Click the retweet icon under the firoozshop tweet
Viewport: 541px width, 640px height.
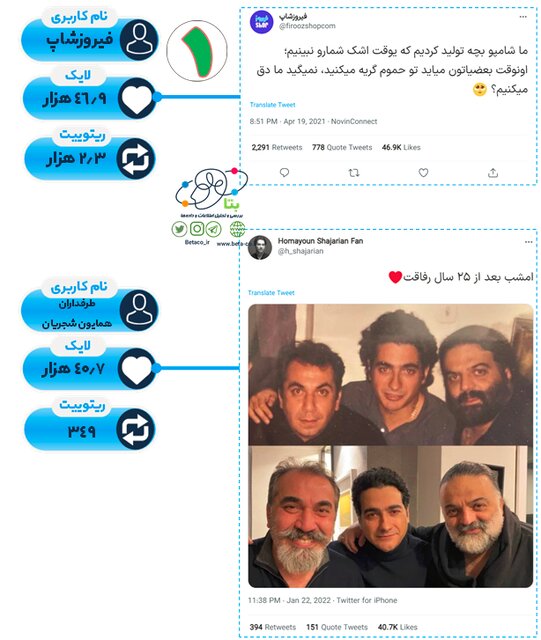(354, 173)
